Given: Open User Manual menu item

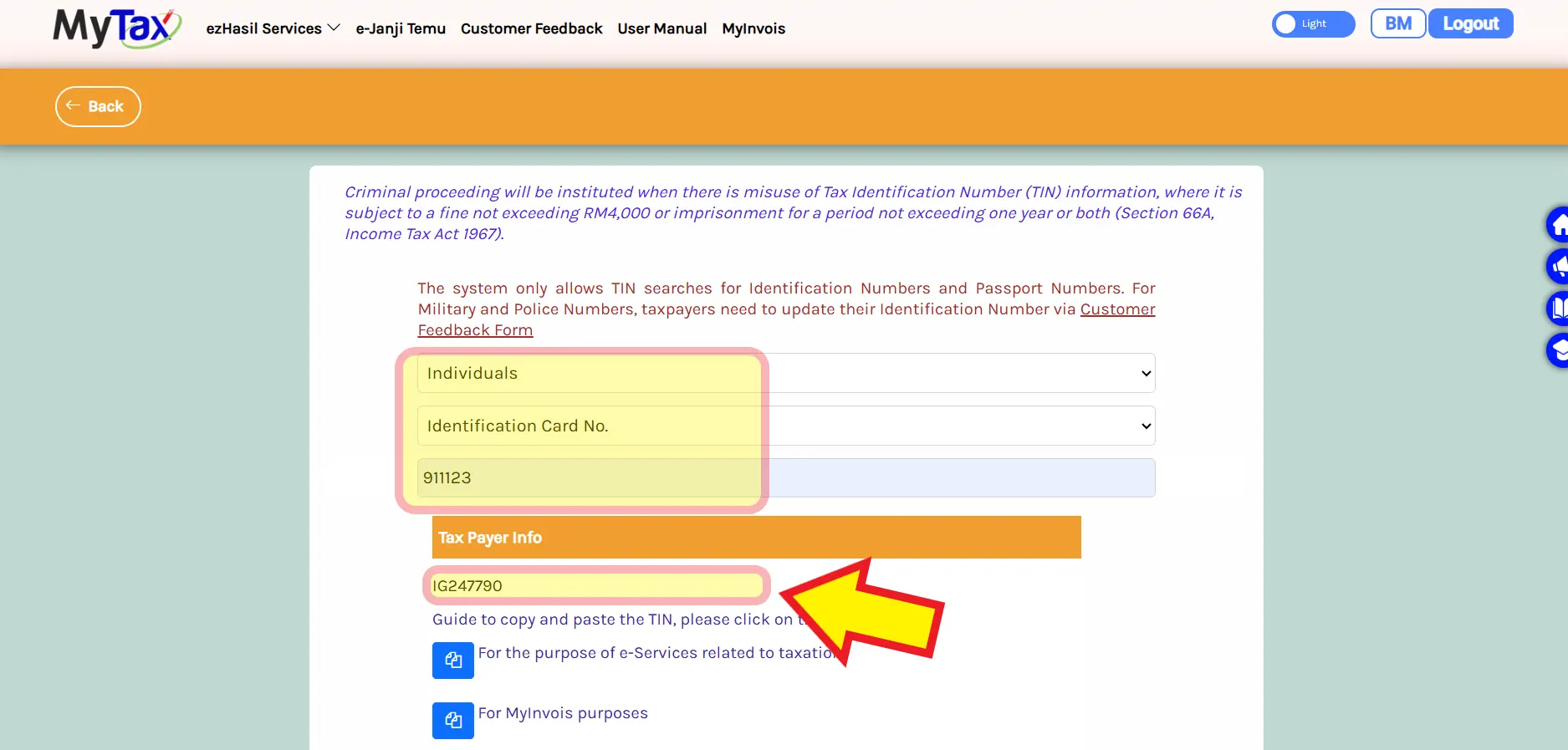Looking at the screenshot, I should tap(662, 28).
